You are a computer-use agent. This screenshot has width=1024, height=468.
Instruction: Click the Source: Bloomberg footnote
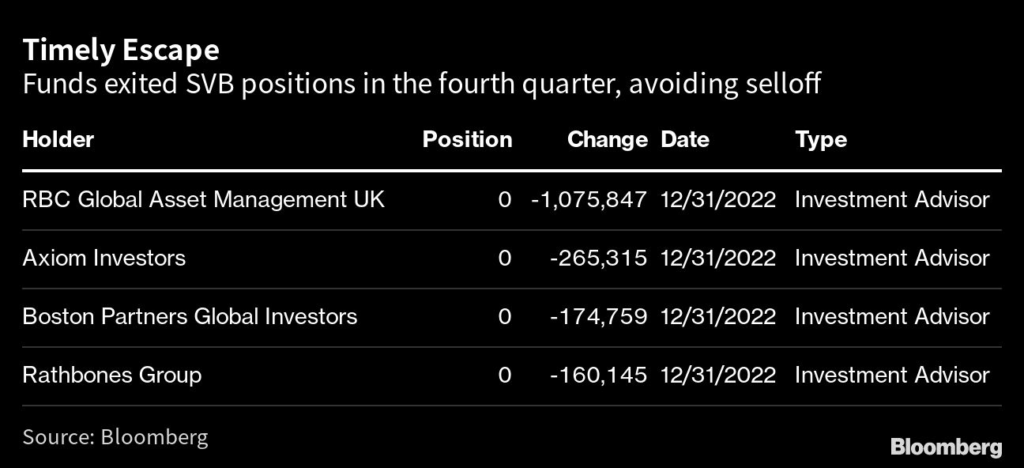115,438
